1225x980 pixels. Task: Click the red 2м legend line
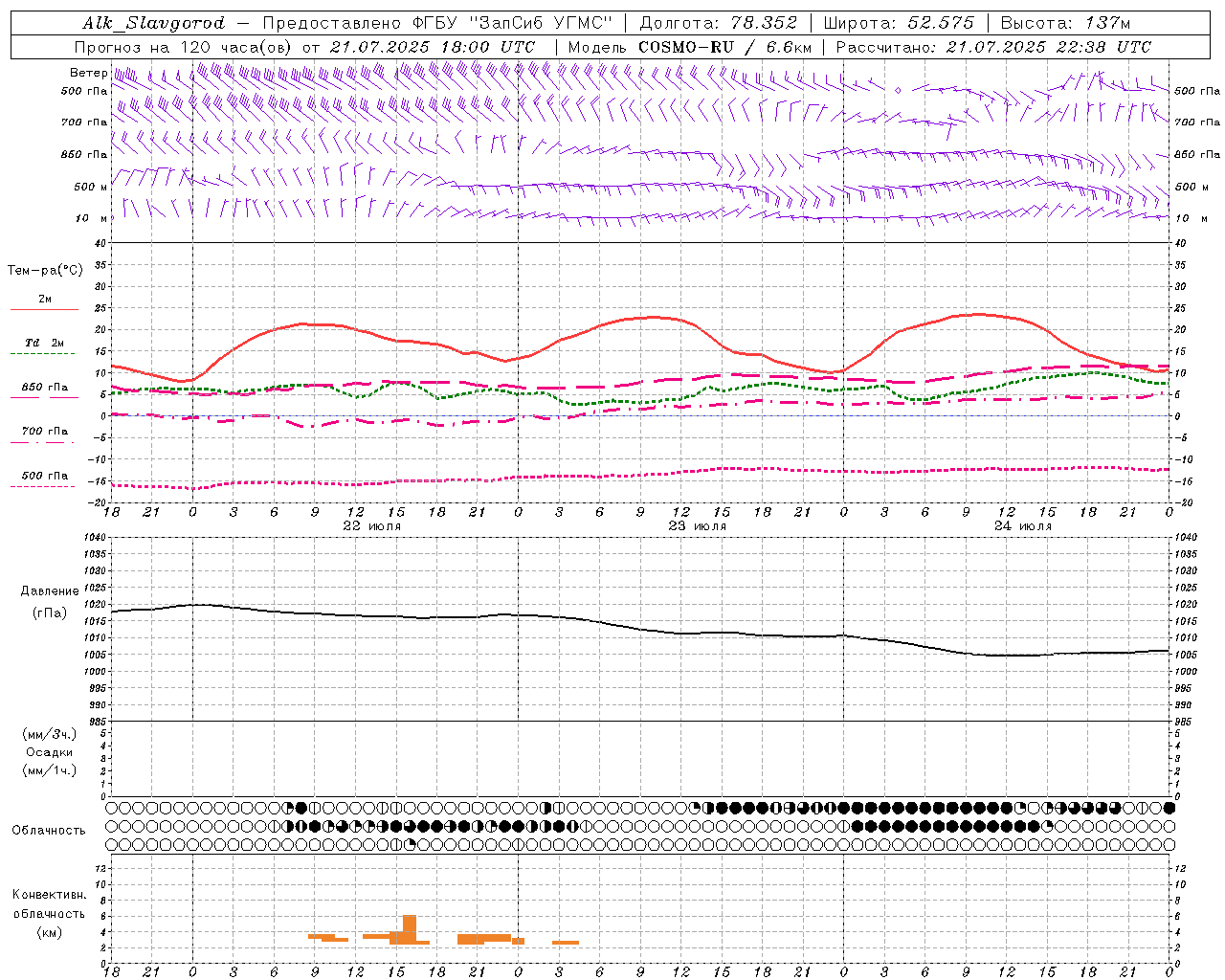(44, 310)
